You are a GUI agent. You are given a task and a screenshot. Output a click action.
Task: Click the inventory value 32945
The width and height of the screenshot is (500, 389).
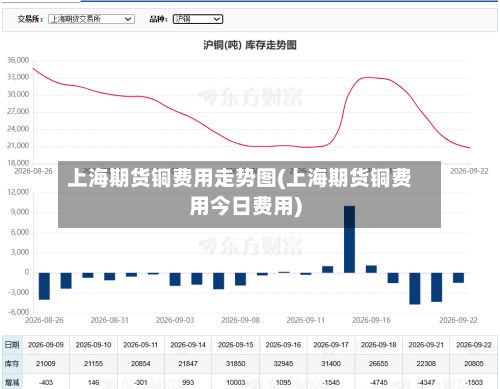point(283,364)
